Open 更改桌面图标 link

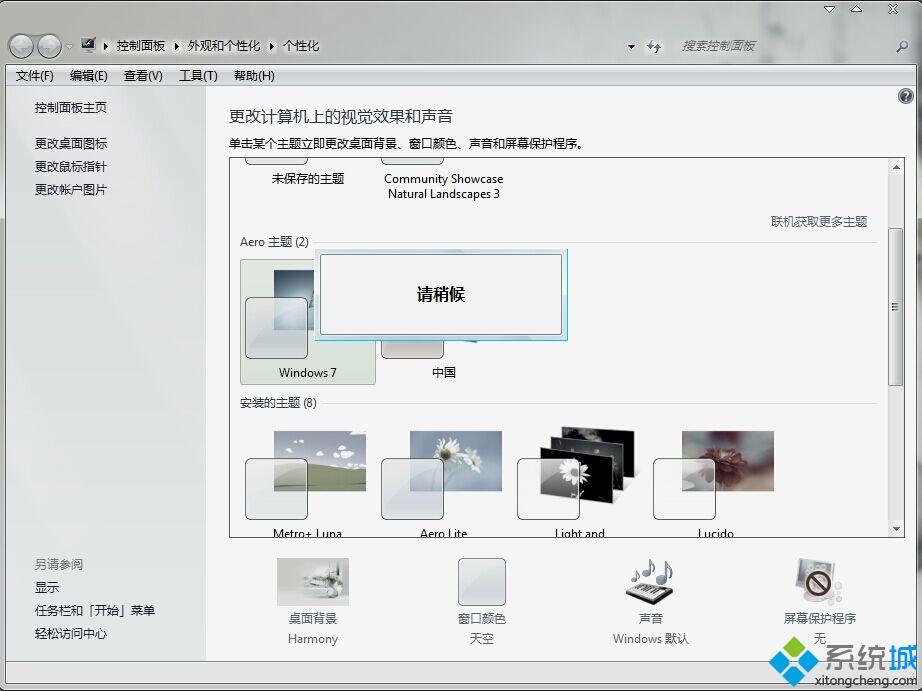(71, 143)
